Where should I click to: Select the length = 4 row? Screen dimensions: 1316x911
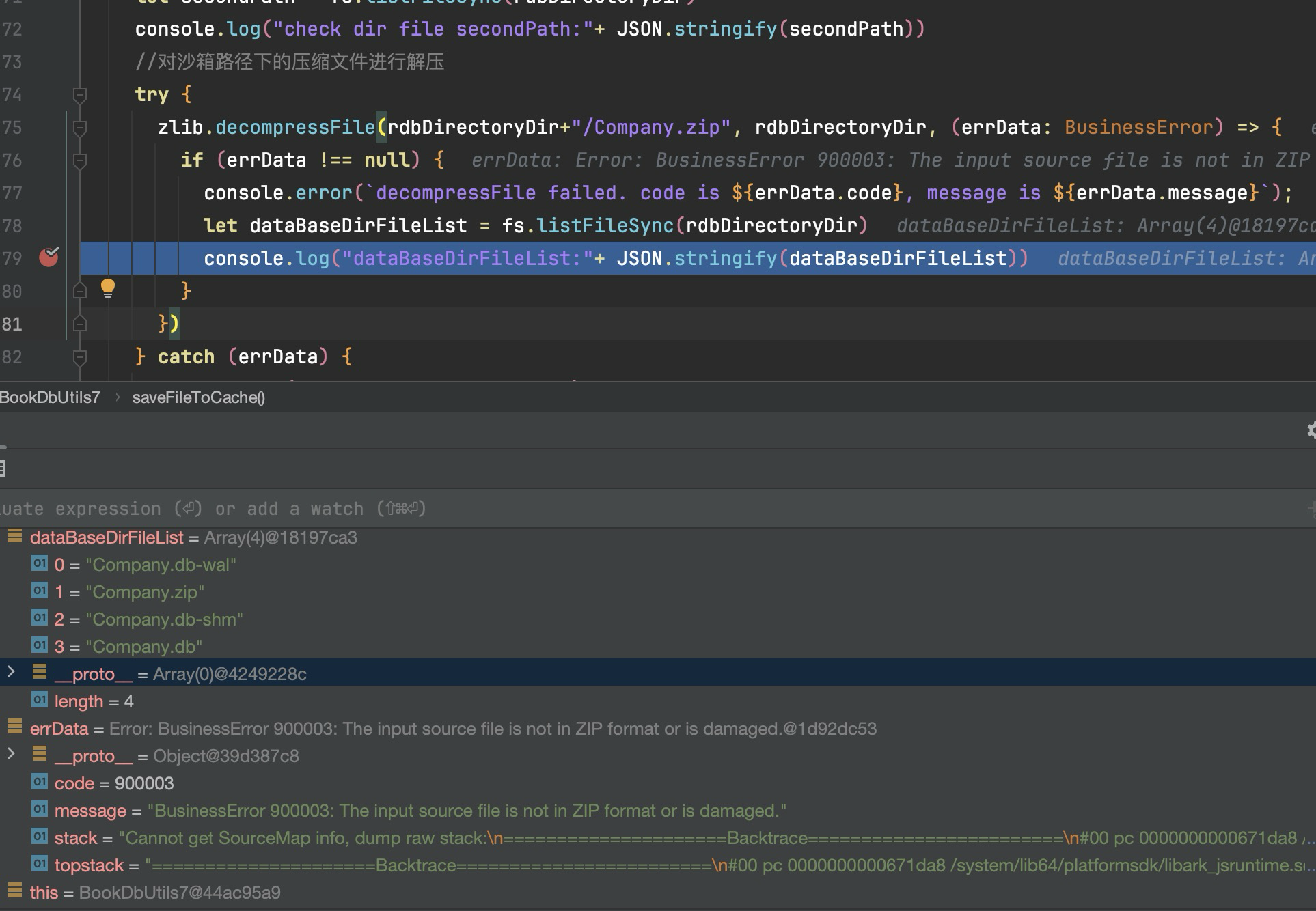[658, 701]
